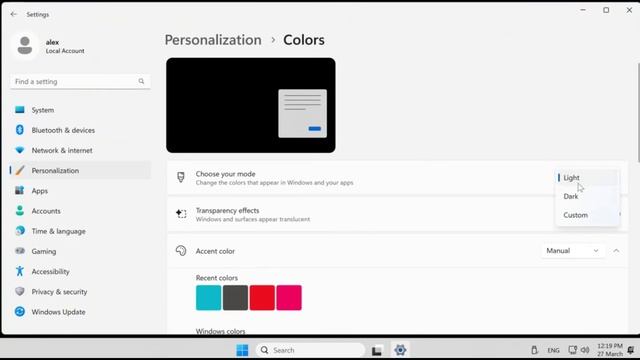Pick the teal recent color swatch
The image size is (640, 360).
(x=209, y=298)
